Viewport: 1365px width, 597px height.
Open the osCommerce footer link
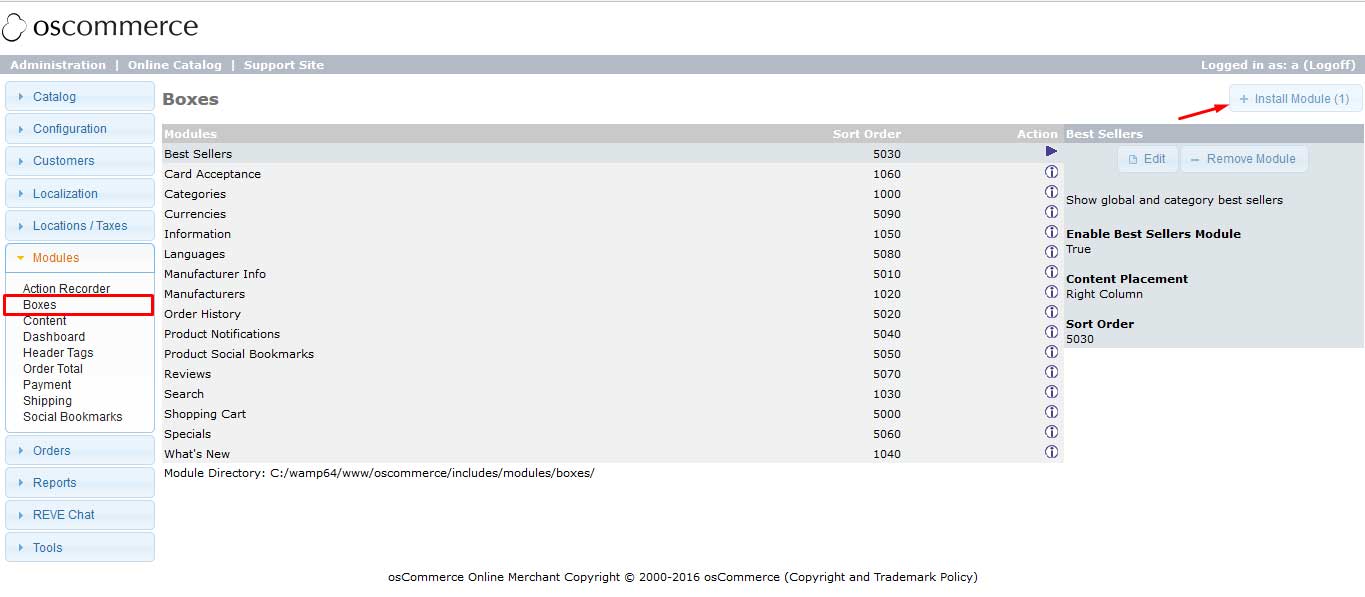click(742, 577)
